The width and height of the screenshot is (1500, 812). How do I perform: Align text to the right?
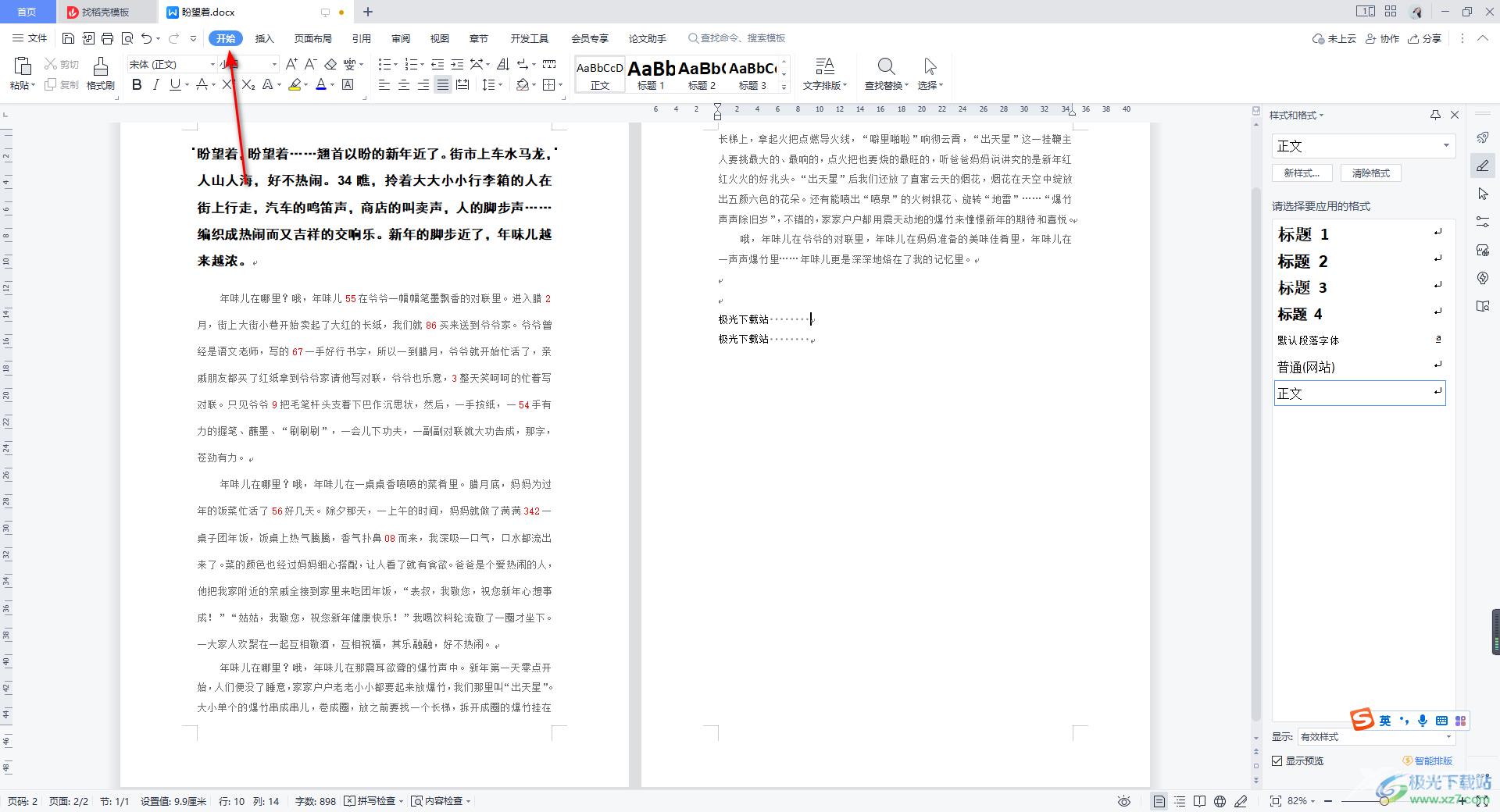(423, 84)
